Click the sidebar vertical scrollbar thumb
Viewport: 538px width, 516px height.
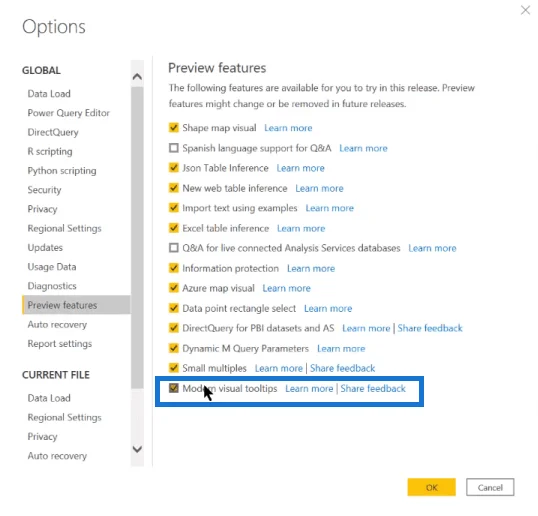click(x=137, y=237)
